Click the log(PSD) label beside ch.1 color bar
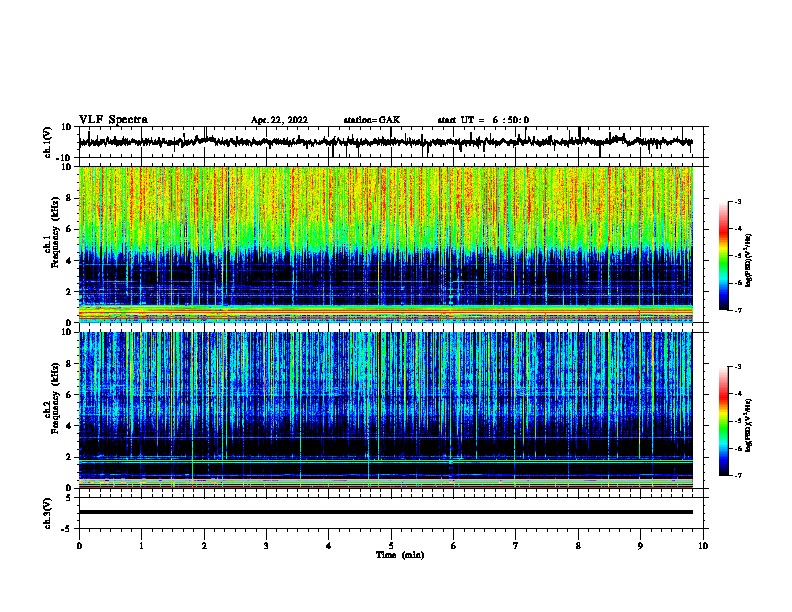792x612 pixels. point(748,261)
